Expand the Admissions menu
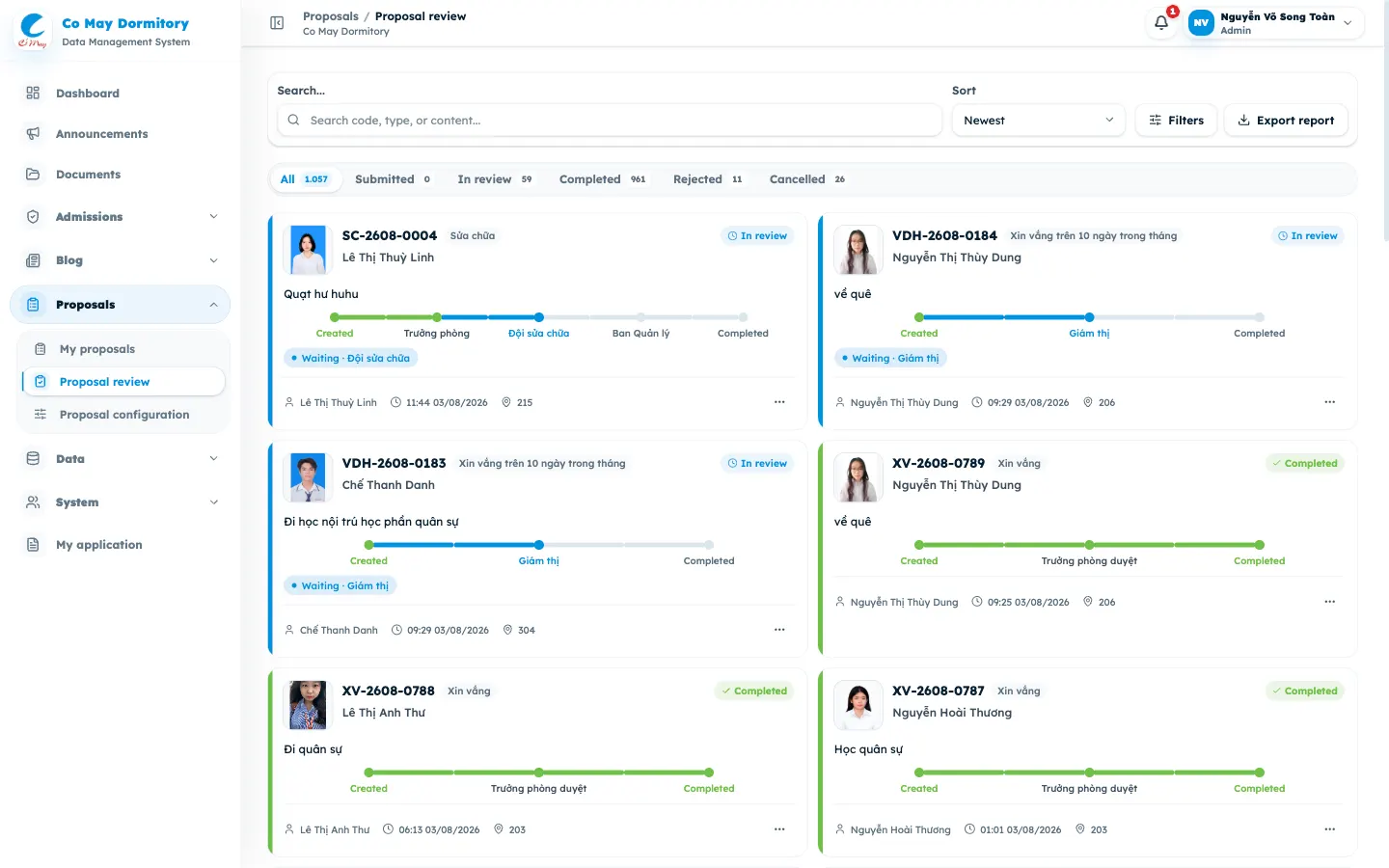This screenshot has height=868, width=1389. point(121,217)
